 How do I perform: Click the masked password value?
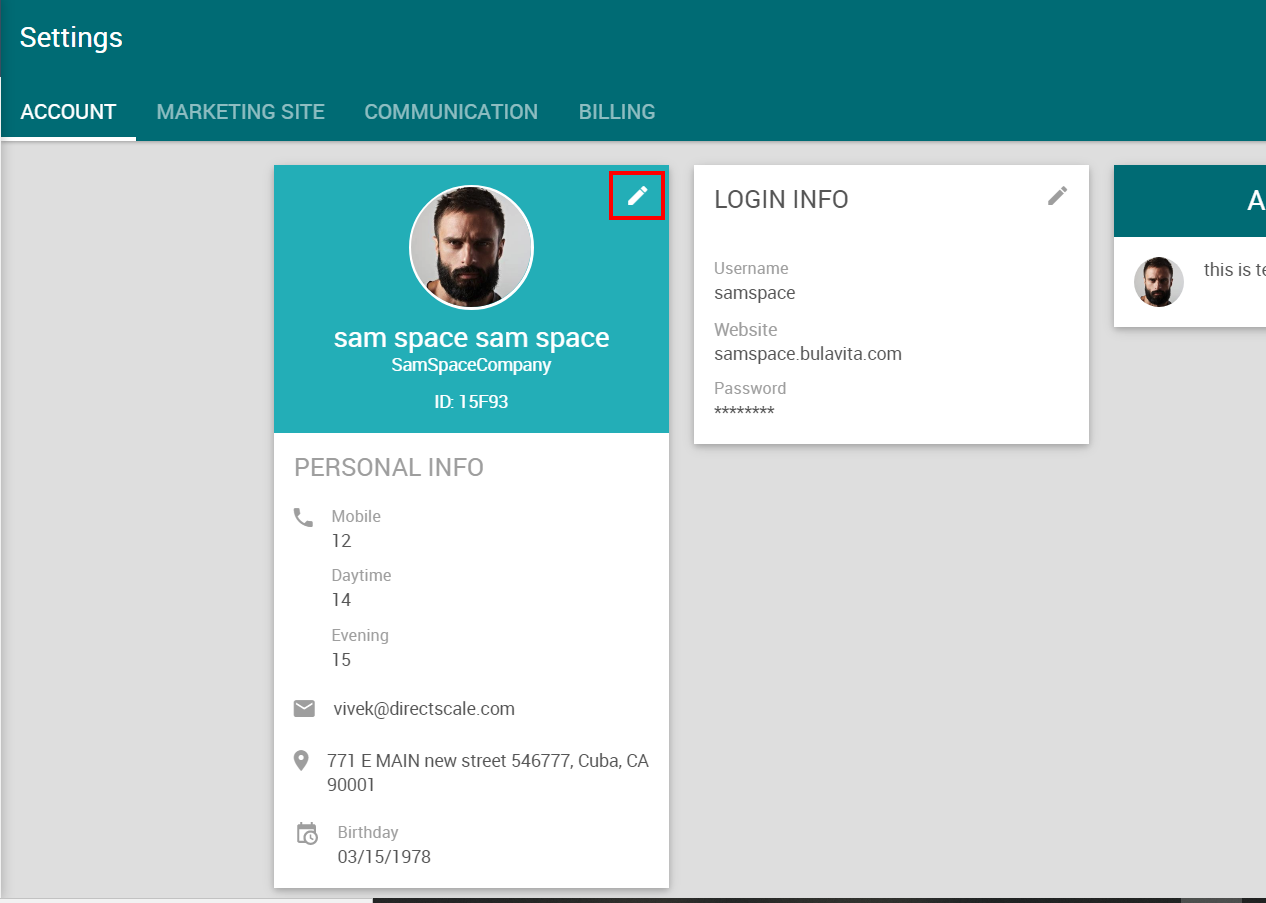(x=744, y=412)
